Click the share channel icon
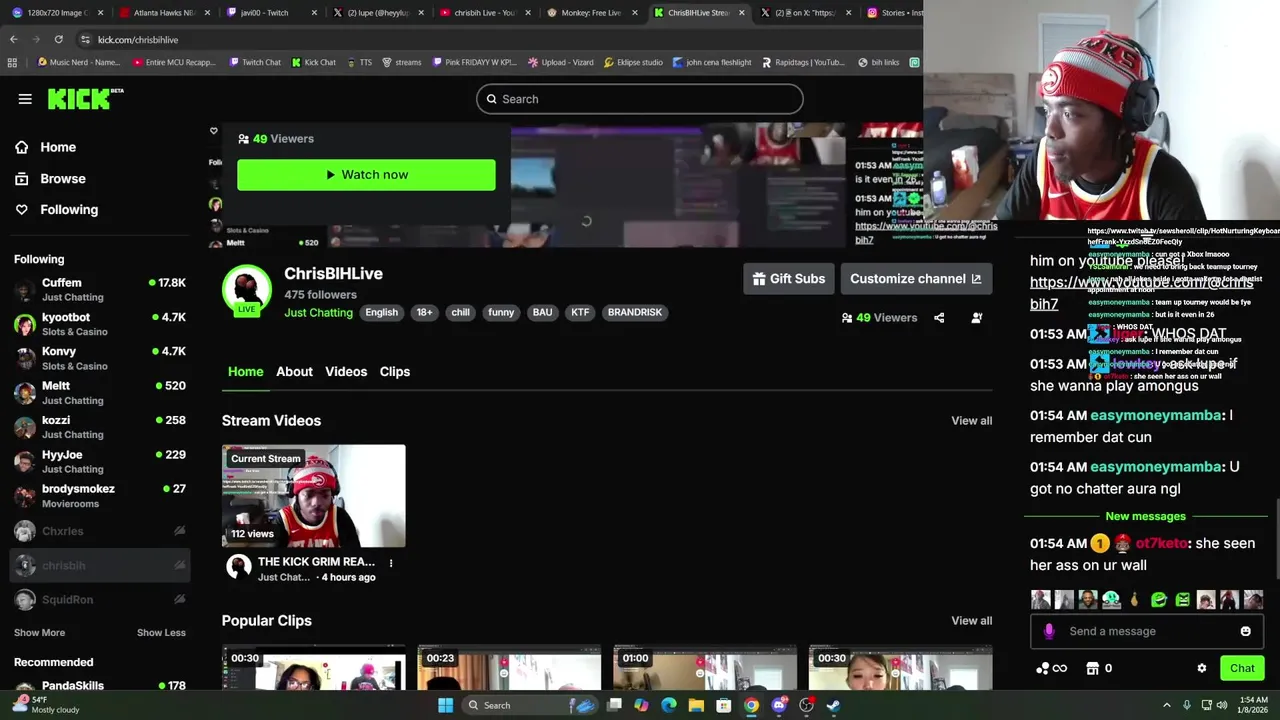The image size is (1280, 720). point(939,318)
